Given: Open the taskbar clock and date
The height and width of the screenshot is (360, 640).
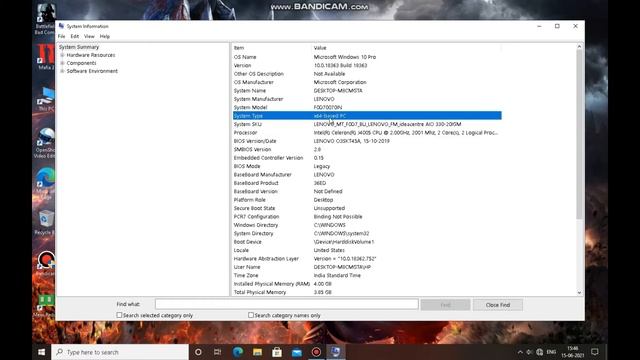Looking at the screenshot, I should pos(572,352).
